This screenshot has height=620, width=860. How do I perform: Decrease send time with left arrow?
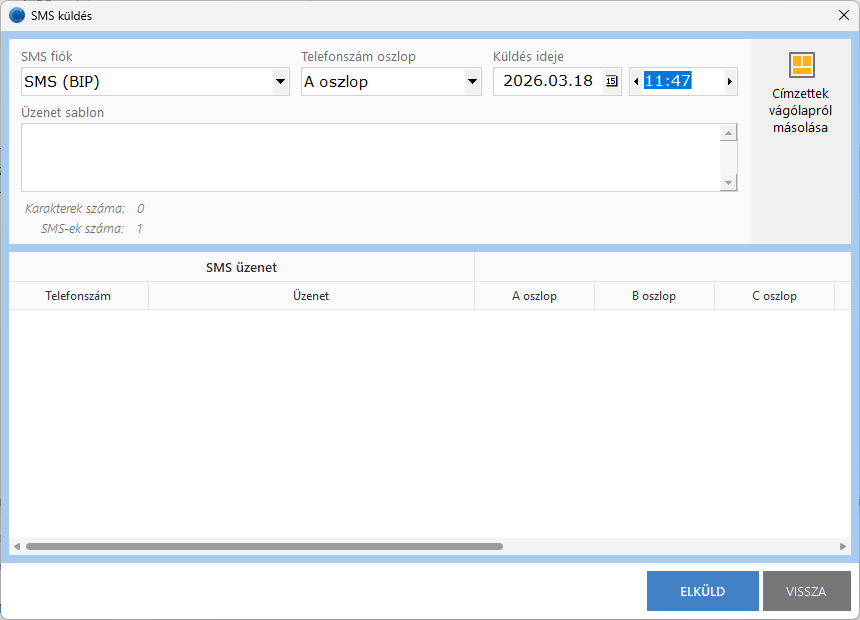coord(636,82)
